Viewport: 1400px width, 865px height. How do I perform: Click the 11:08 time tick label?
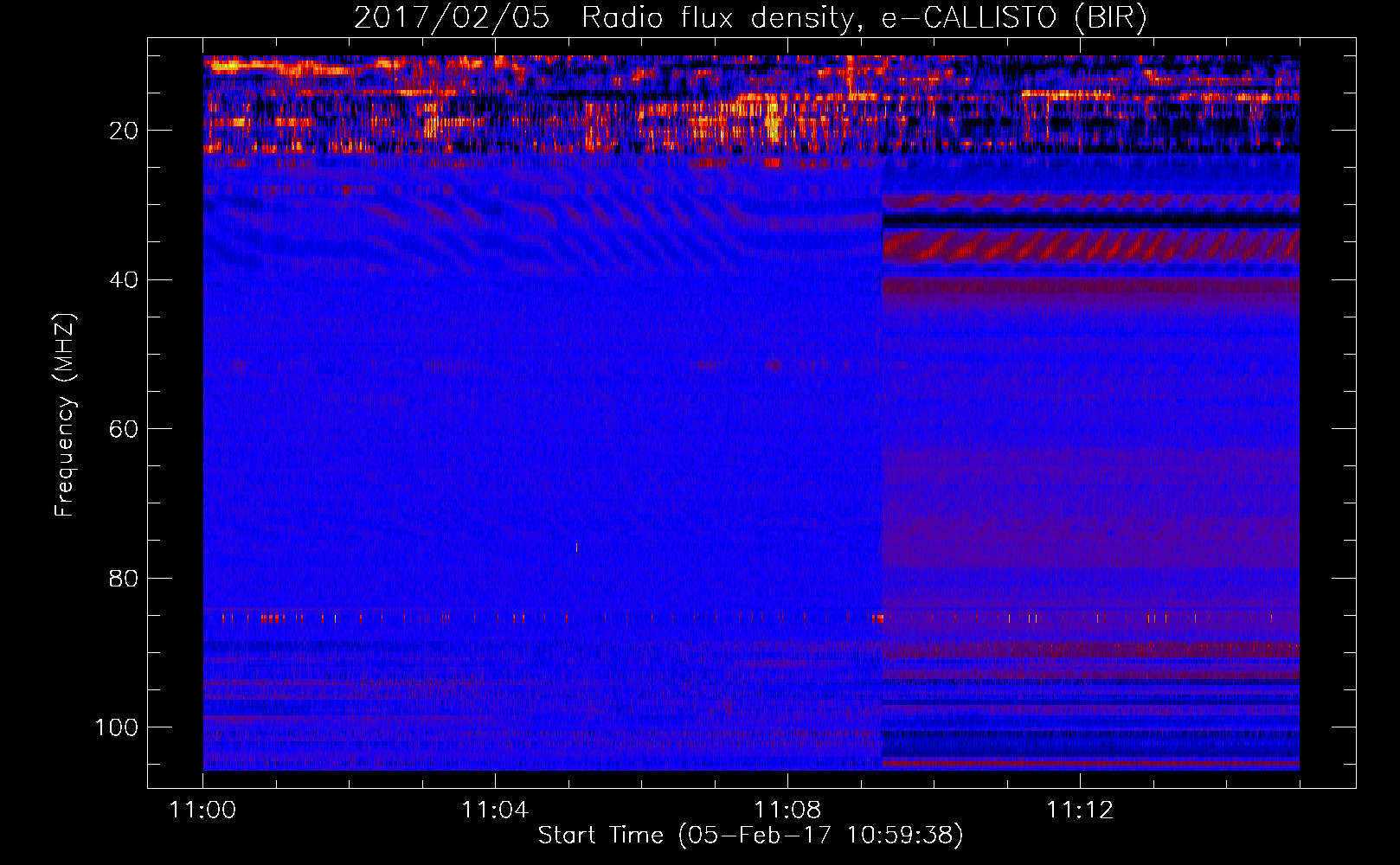click(x=787, y=810)
